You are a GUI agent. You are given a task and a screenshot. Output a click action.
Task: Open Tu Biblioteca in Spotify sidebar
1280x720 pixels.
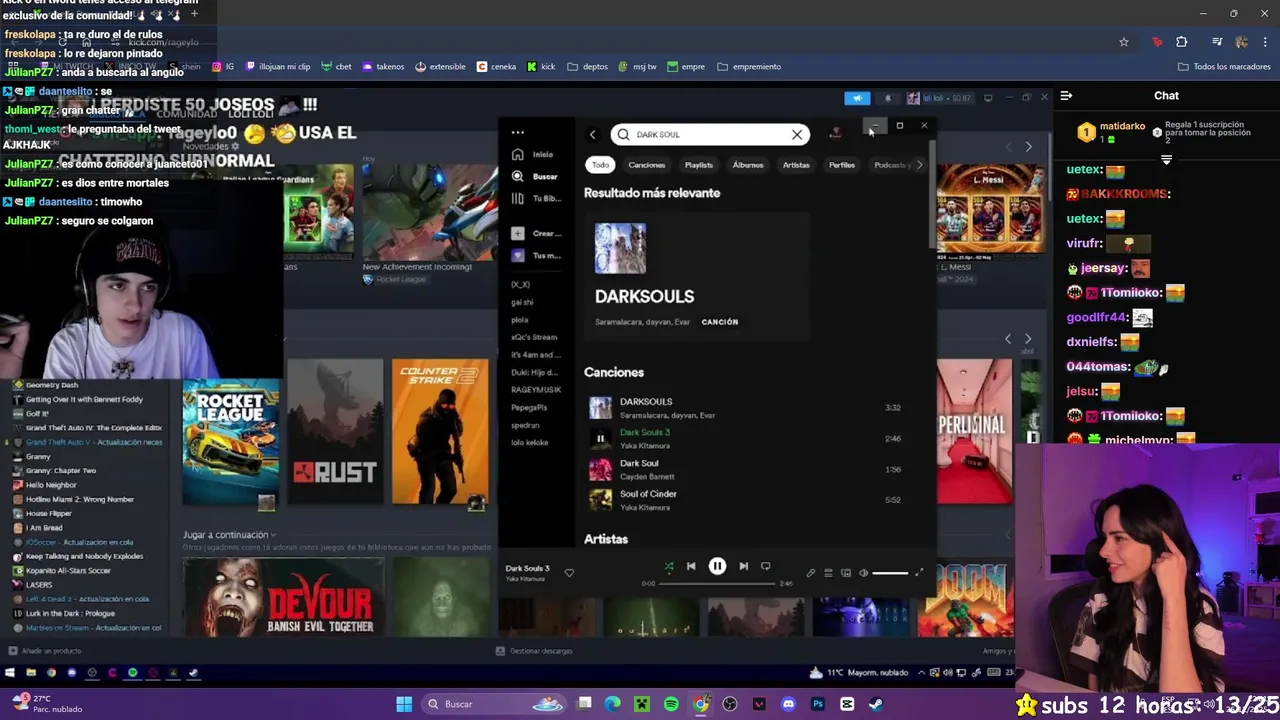coord(535,198)
